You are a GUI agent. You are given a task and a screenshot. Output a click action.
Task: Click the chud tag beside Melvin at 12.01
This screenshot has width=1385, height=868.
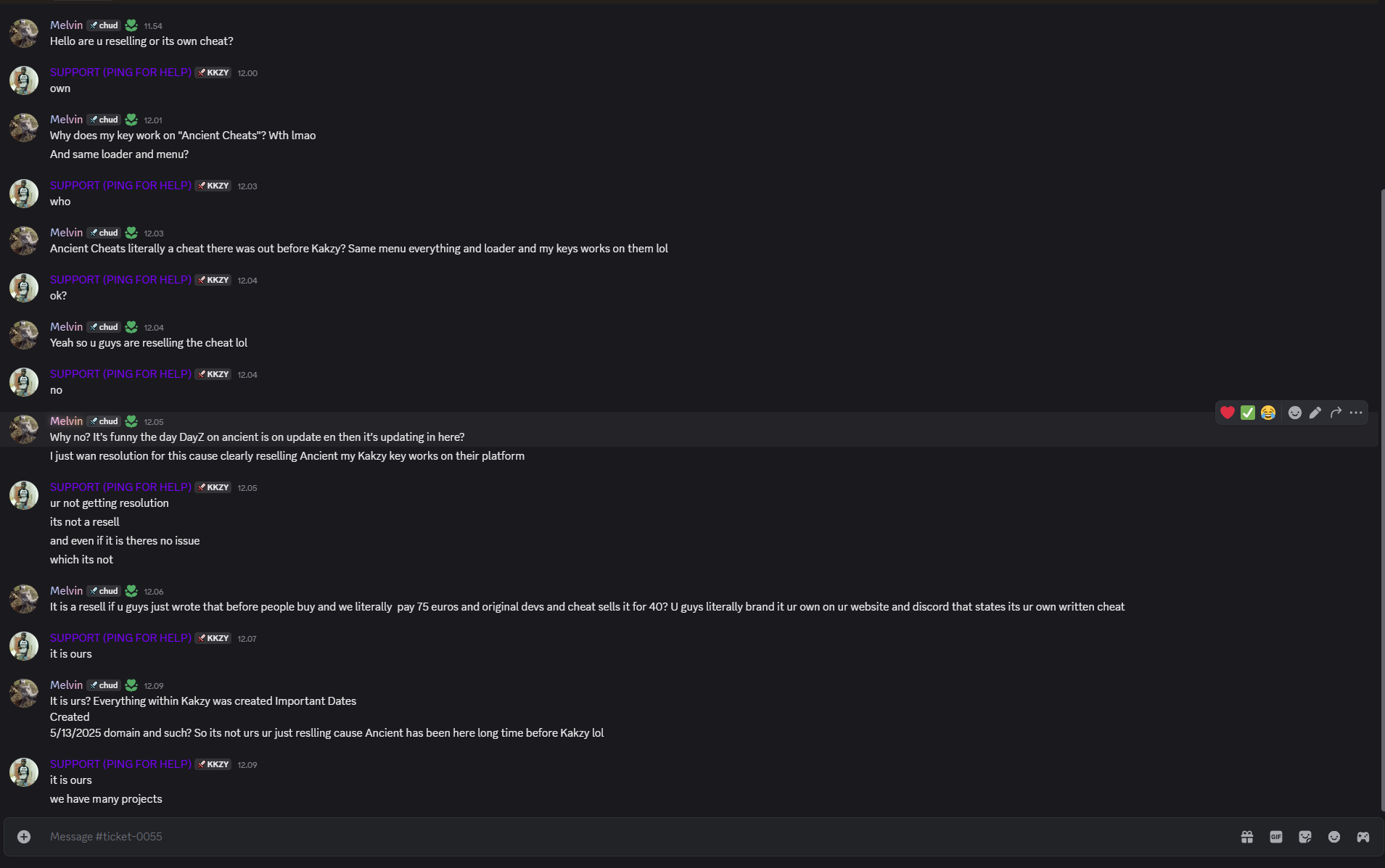pos(104,120)
